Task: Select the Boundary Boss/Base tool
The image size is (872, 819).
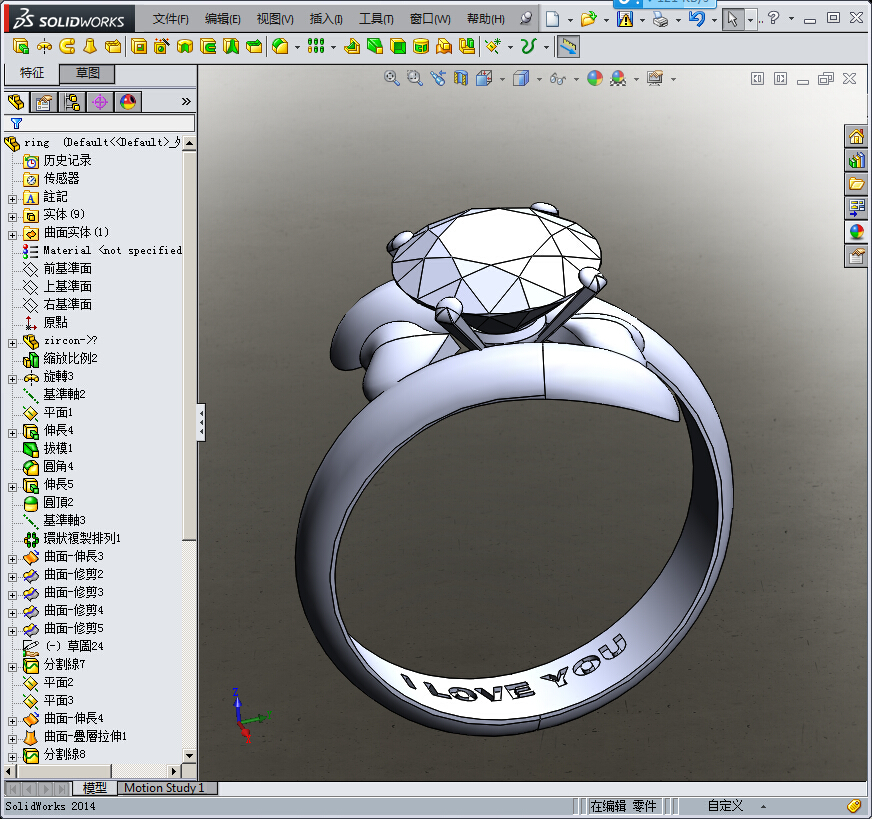Action: point(113,47)
